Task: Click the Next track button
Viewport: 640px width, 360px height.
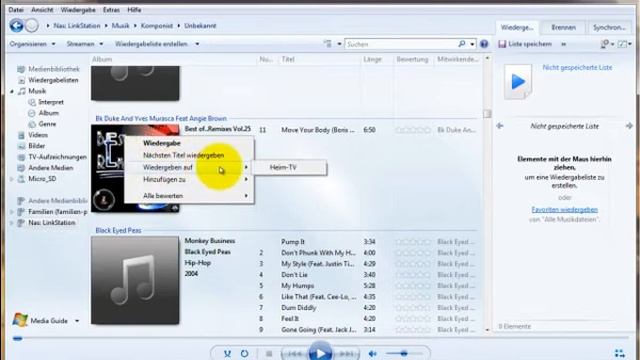Action: pyautogui.click(x=347, y=354)
